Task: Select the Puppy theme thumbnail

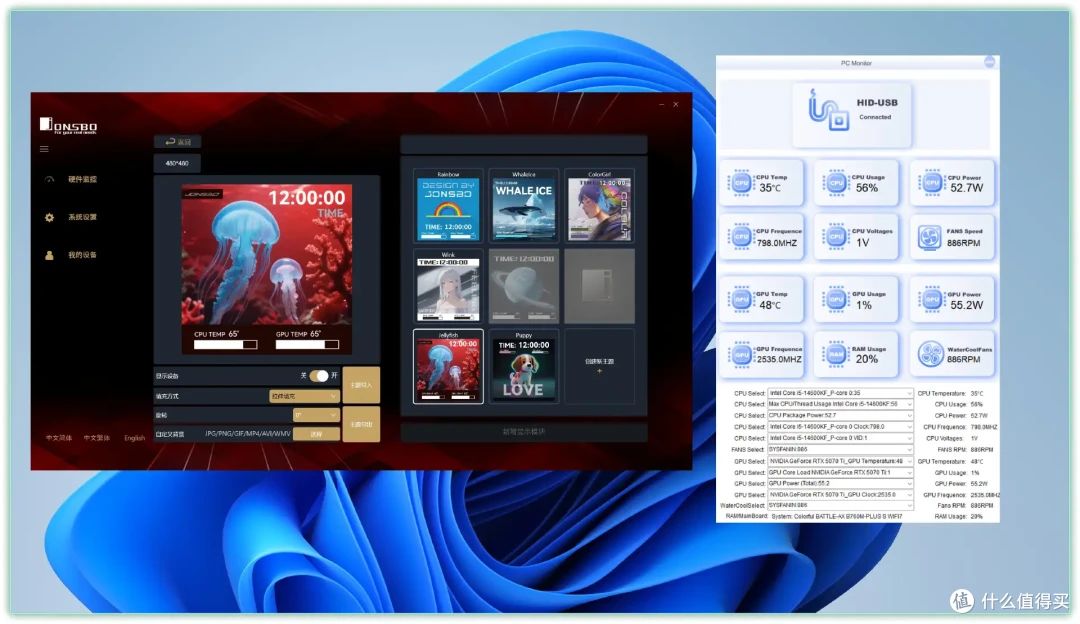Action: pyautogui.click(x=524, y=366)
